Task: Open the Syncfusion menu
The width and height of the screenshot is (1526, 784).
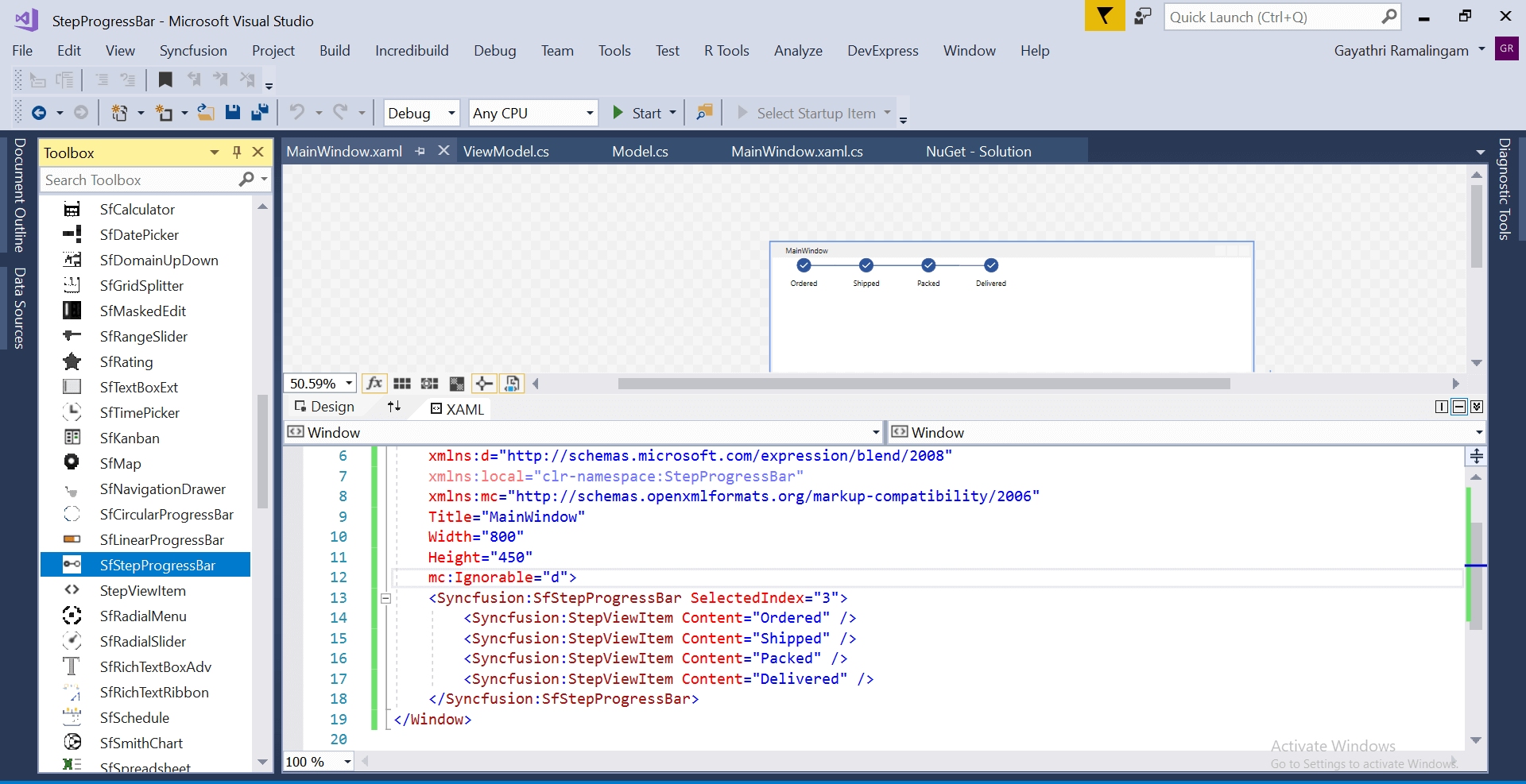Action: 193,50
